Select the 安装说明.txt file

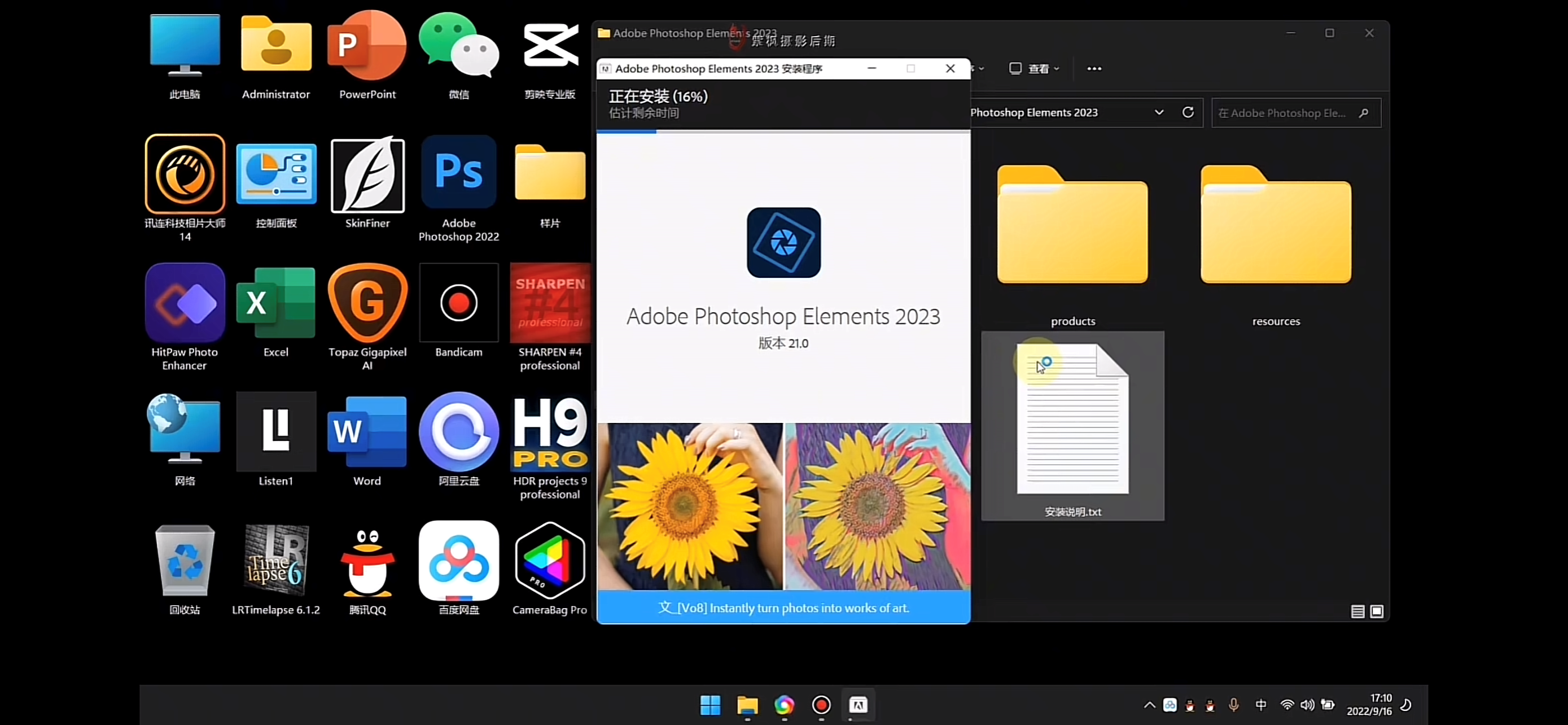pyautogui.click(x=1072, y=426)
